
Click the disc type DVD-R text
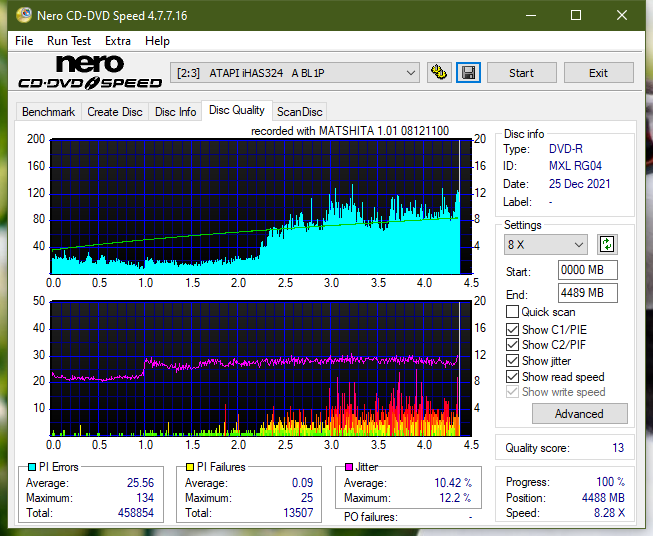(566, 149)
